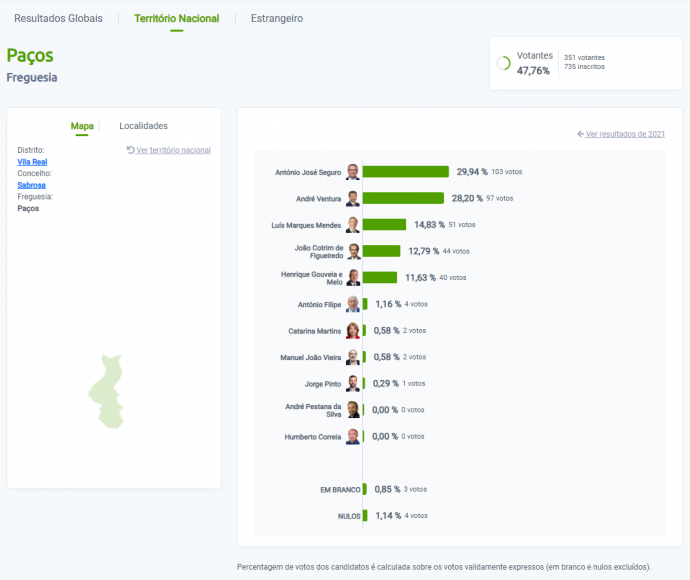Click the back arrow before Ver resultados de 2021
Image resolution: width=690 pixels, height=580 pixels.
[581, 134]
